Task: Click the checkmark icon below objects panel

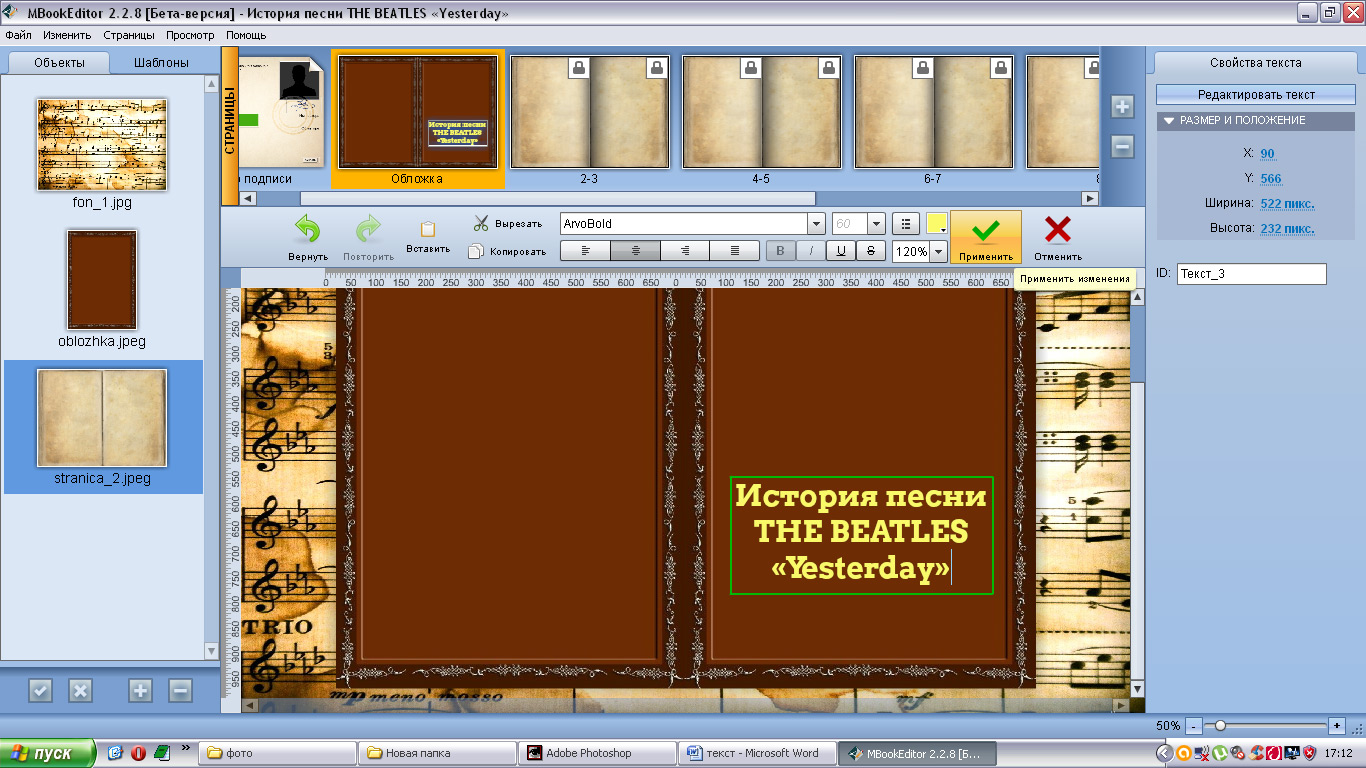Action: [40, 690]
